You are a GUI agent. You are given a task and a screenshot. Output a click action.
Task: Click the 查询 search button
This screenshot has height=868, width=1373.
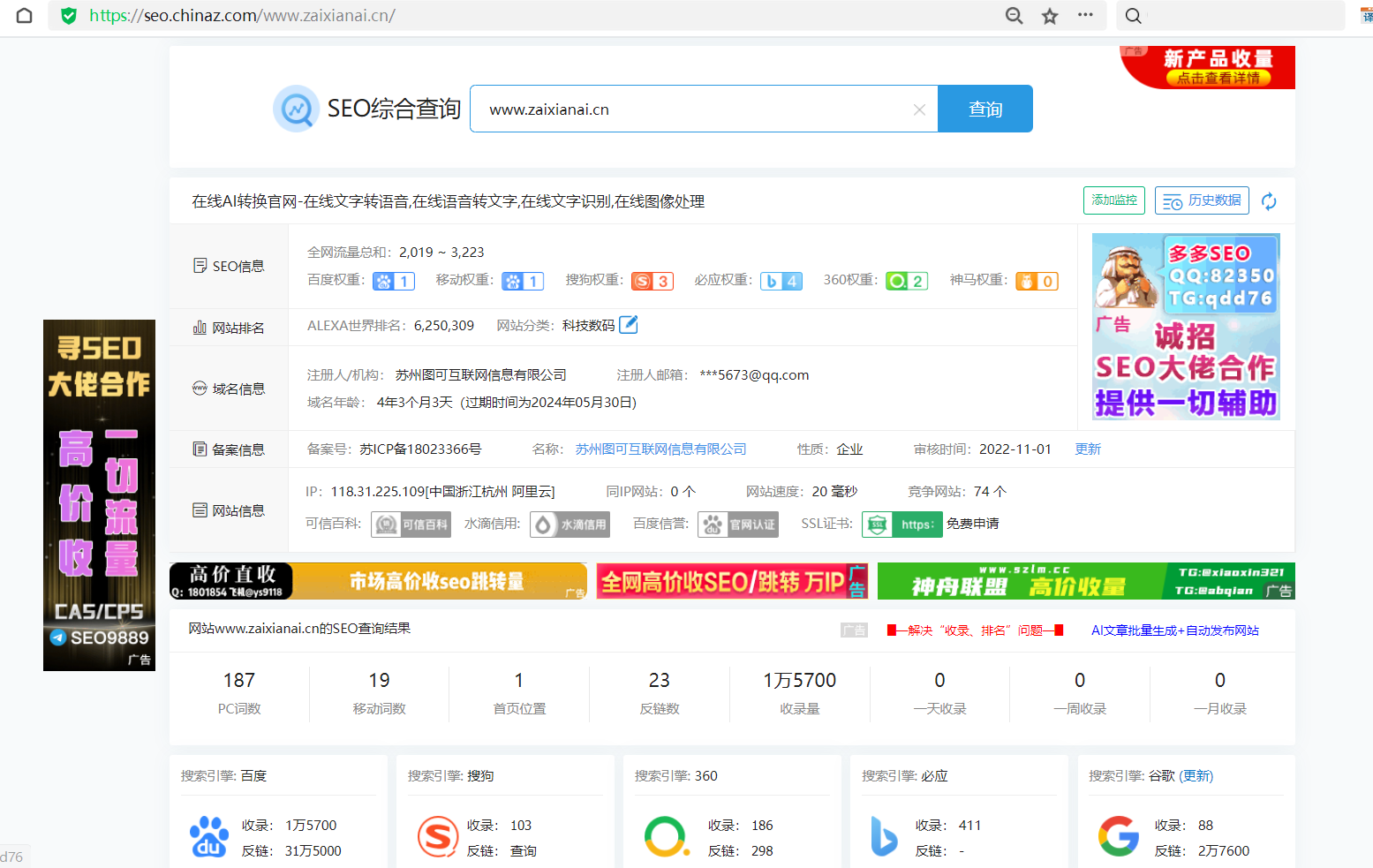click(x=985, y=109)
